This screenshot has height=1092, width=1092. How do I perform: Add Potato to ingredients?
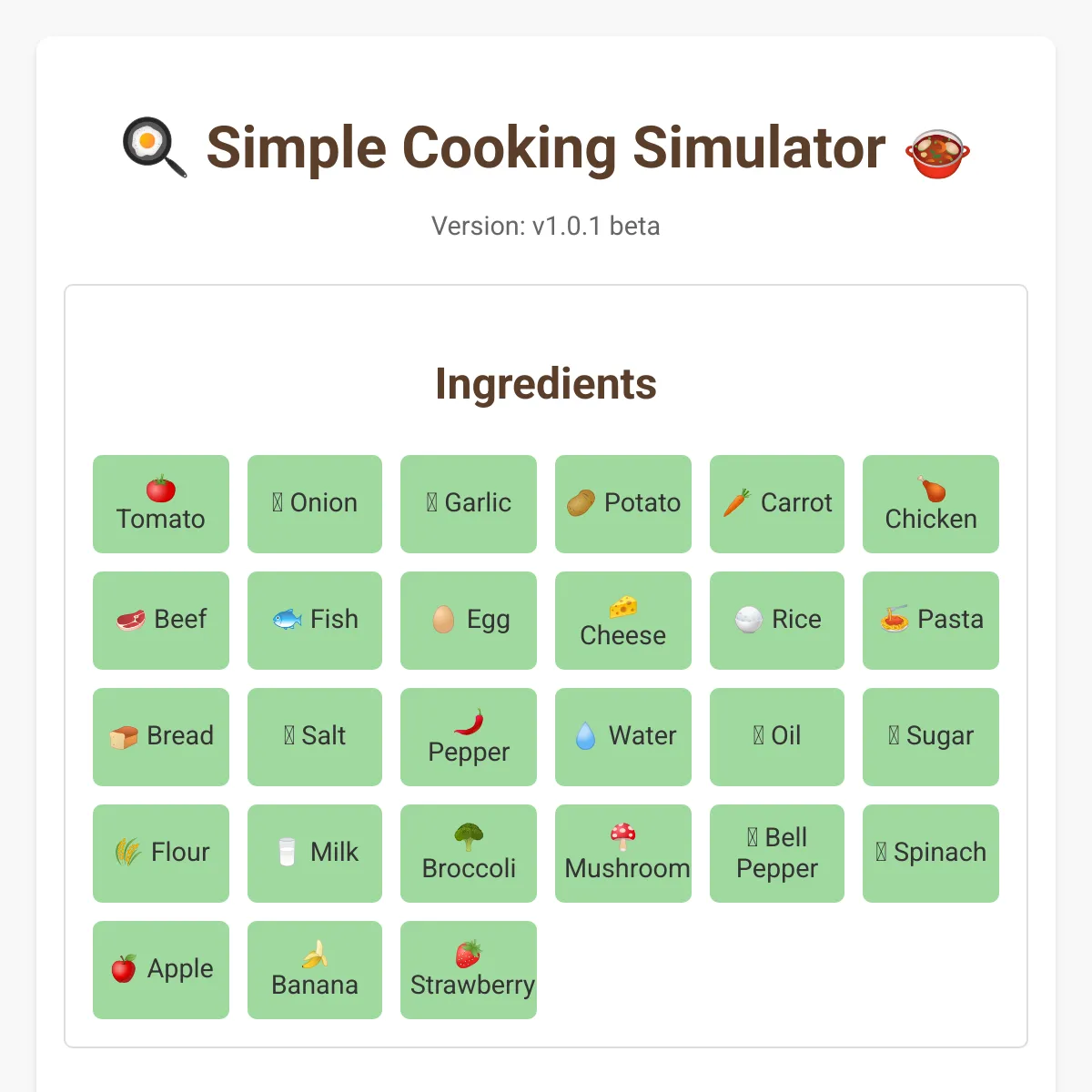tap(623, 504)
